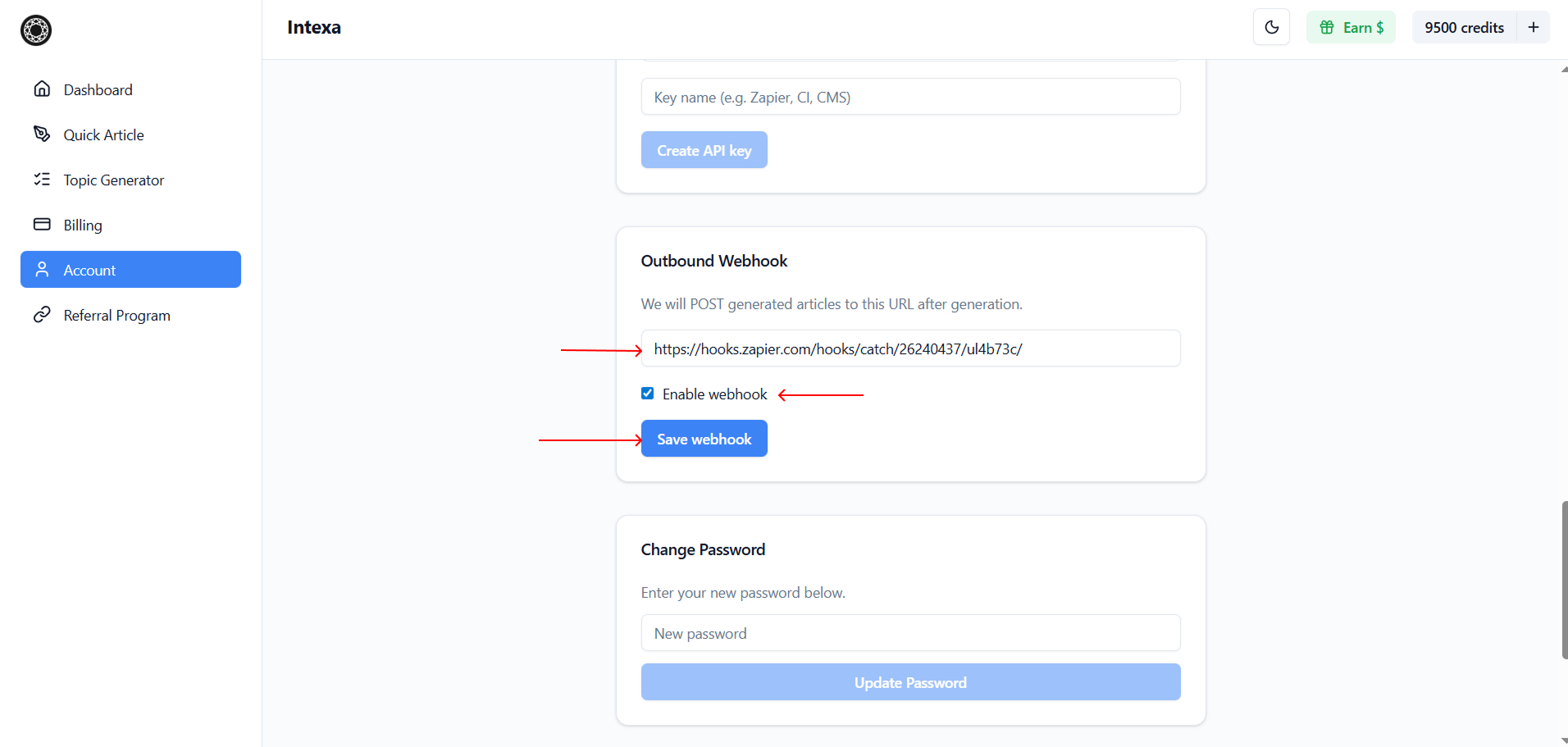Open the Dashboard home icon
Viewport: 1568px width, 747px height.
tap(42, 89)
